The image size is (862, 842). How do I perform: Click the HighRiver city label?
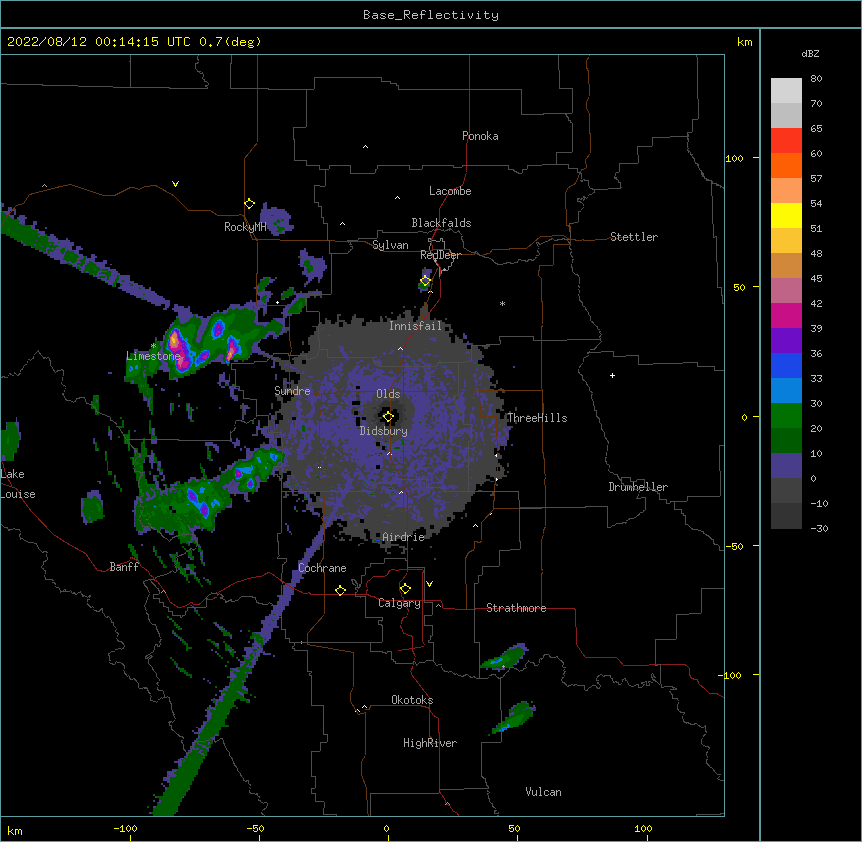(430, 743)
